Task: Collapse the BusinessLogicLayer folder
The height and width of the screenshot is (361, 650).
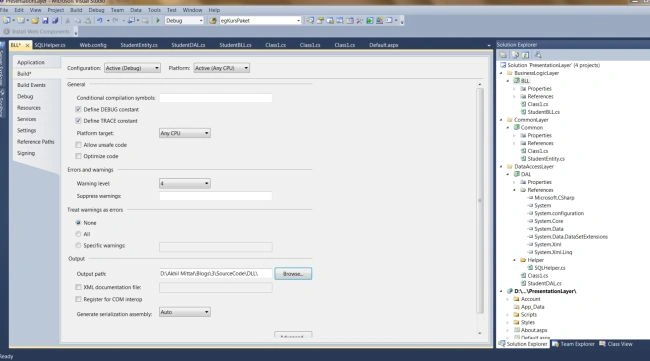Action: 501,73
